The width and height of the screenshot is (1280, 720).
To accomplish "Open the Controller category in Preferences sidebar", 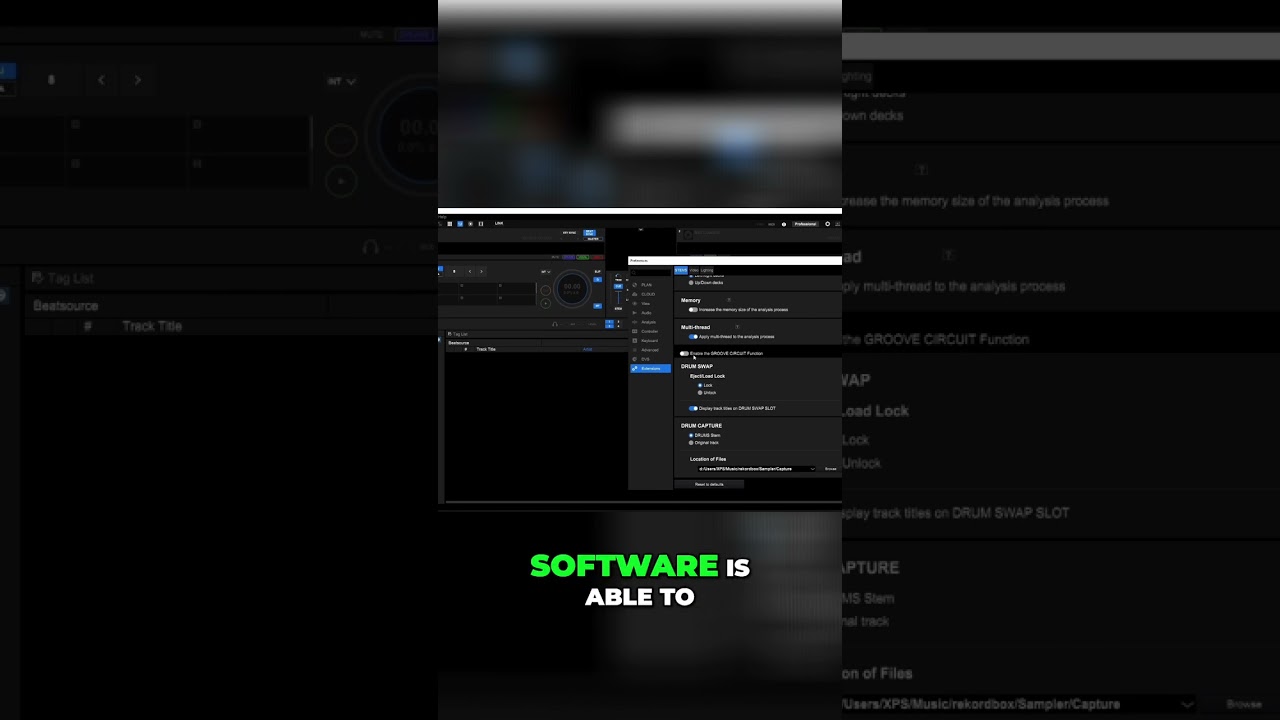I will 650,331.
